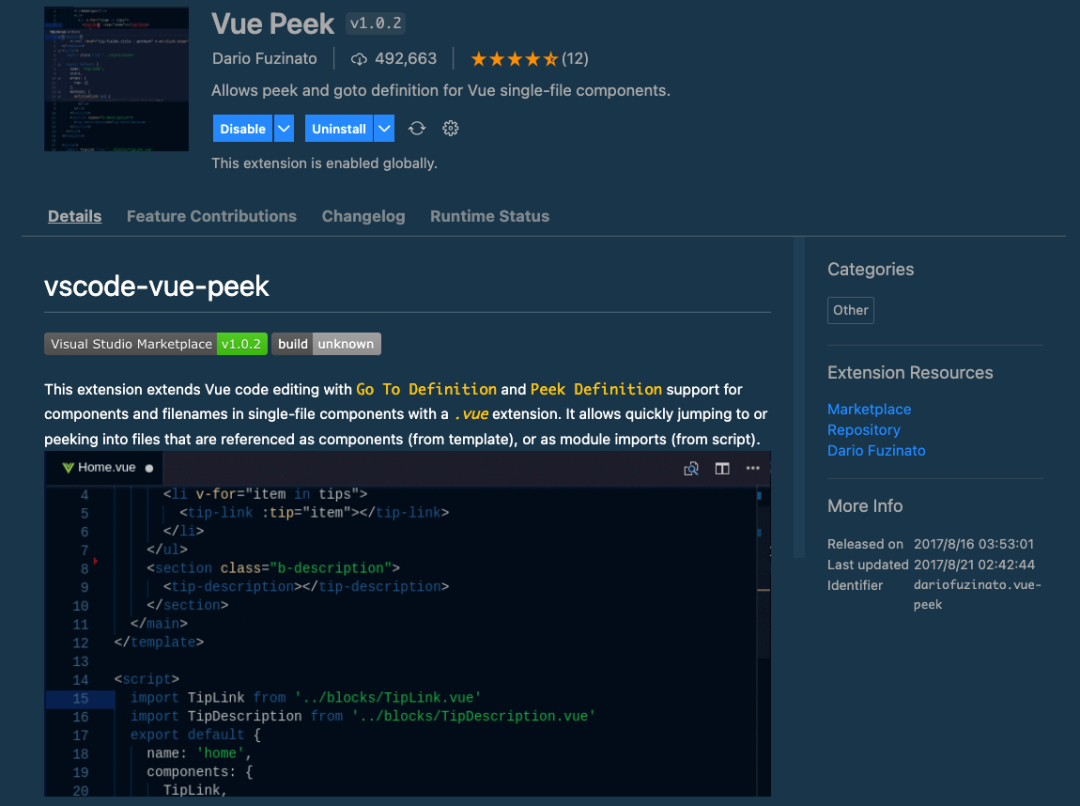The height and width of the screenshot is (806, 1080).
Task: Switch to Runtime Status tab
Action: coord(490,216)
